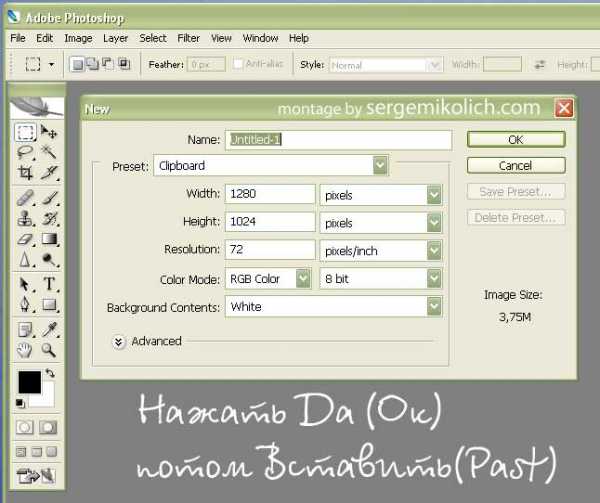Open the Edit menu
Screen dimensions: 600x503
click(x=44, y=38)
